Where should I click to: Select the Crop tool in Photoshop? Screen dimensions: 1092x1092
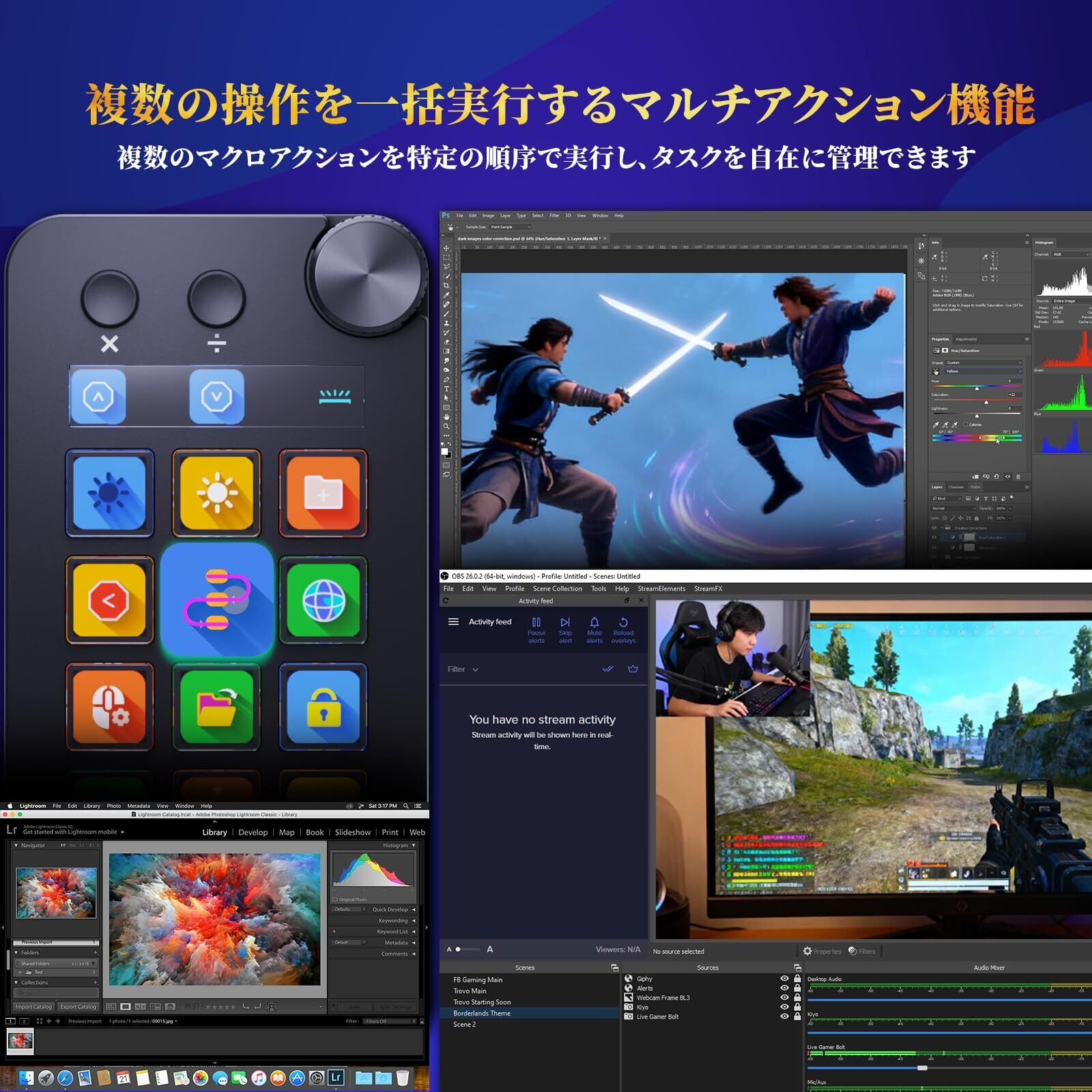tap(446, 285)
